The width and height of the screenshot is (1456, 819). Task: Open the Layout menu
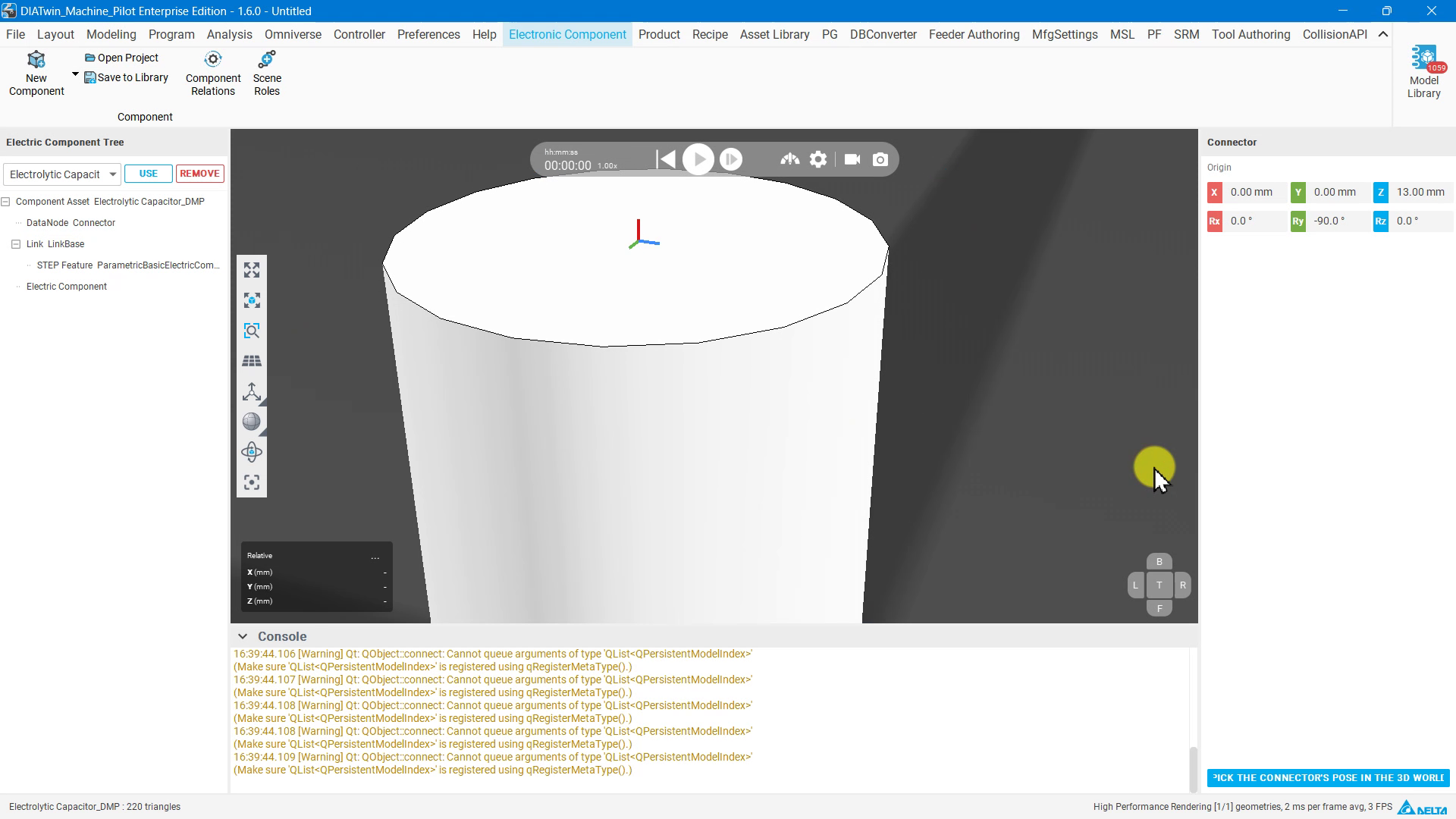(55, 34)
